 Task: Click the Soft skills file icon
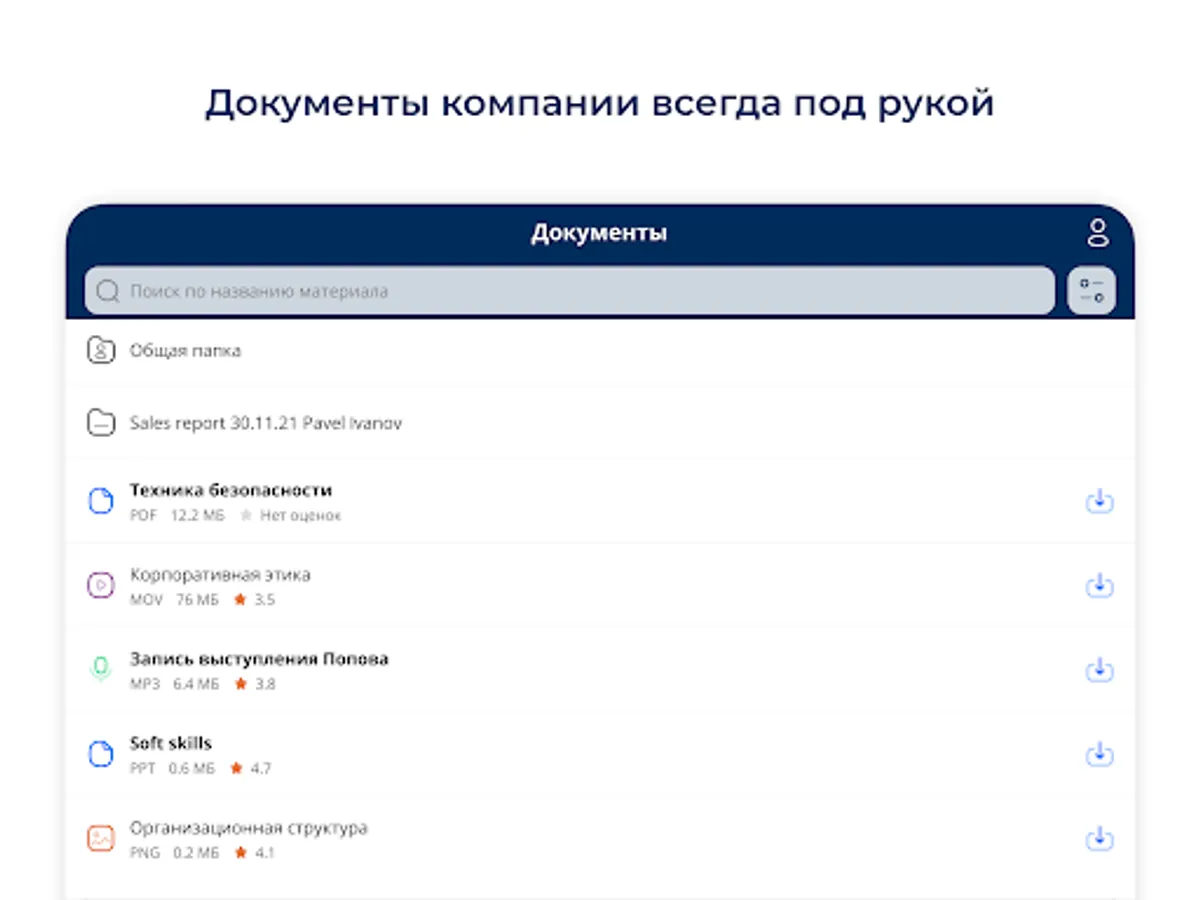(100, 754)
